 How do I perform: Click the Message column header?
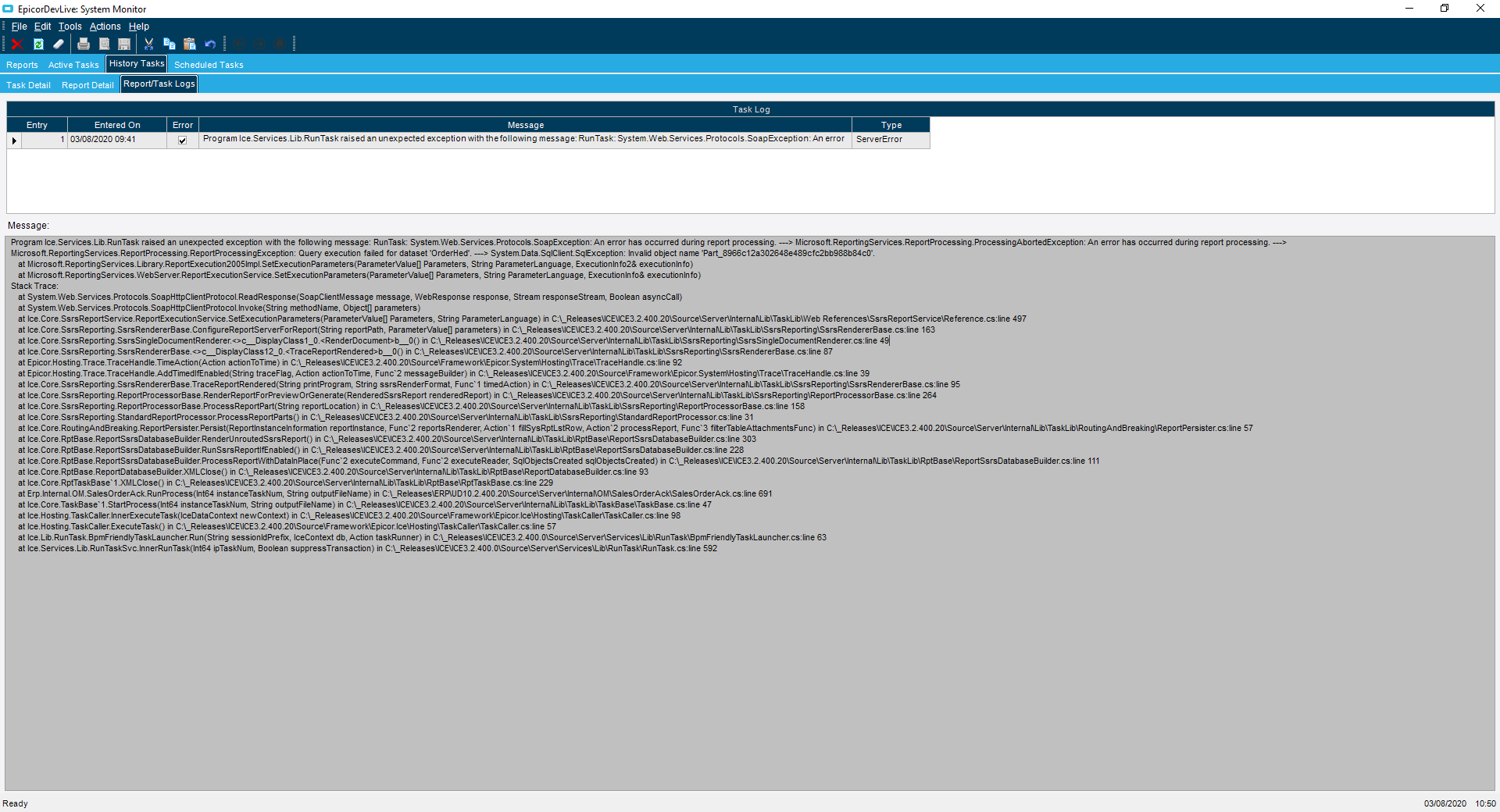tap(525, 125)
